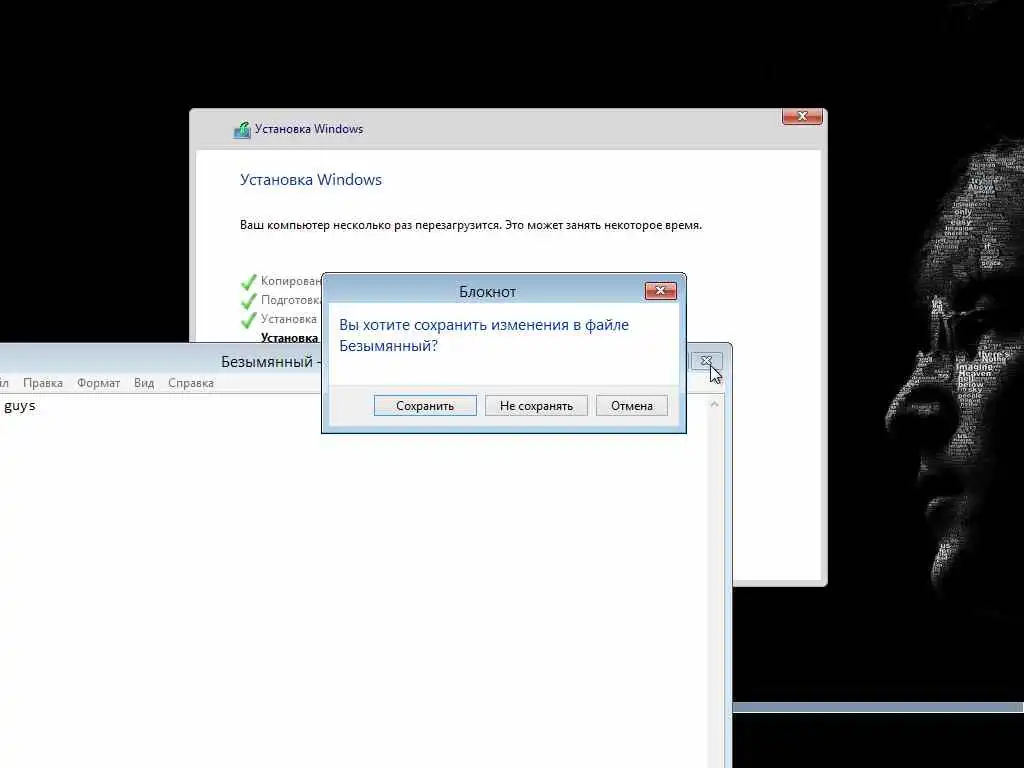Open the Правка menu in Notepad
Viewport: 1024px width, 768px height.
coord(43,383)
